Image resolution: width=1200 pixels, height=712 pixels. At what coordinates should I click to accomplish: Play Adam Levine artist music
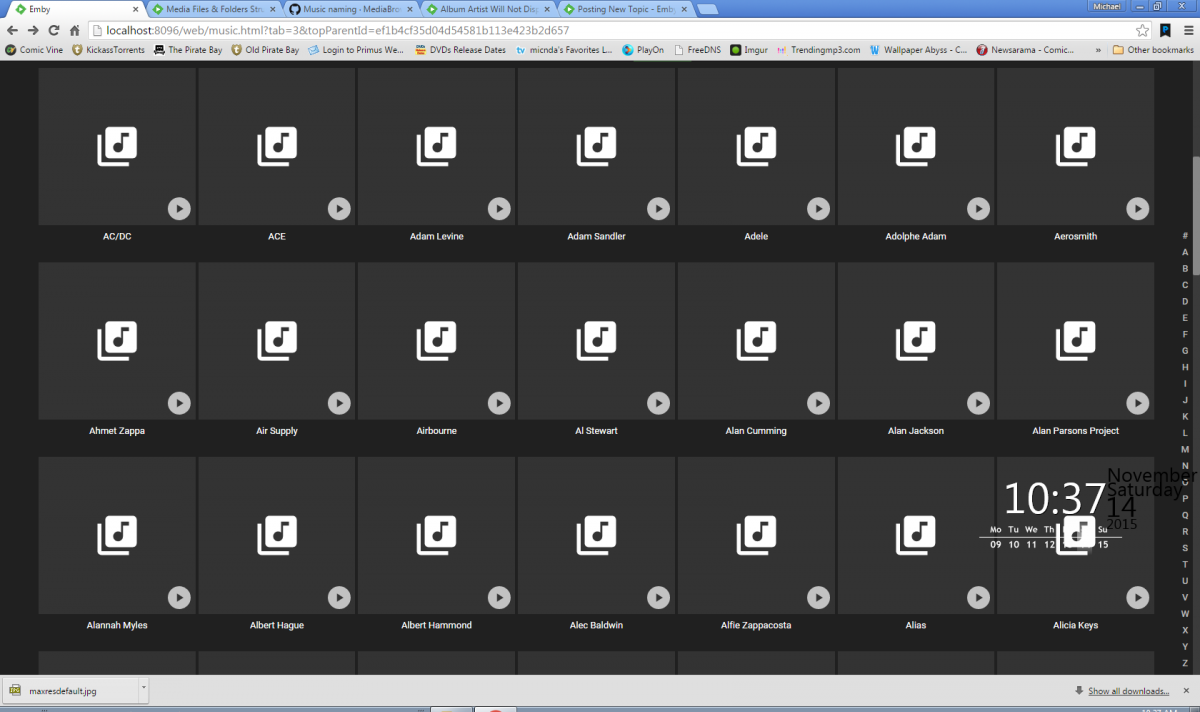(499, 208)
